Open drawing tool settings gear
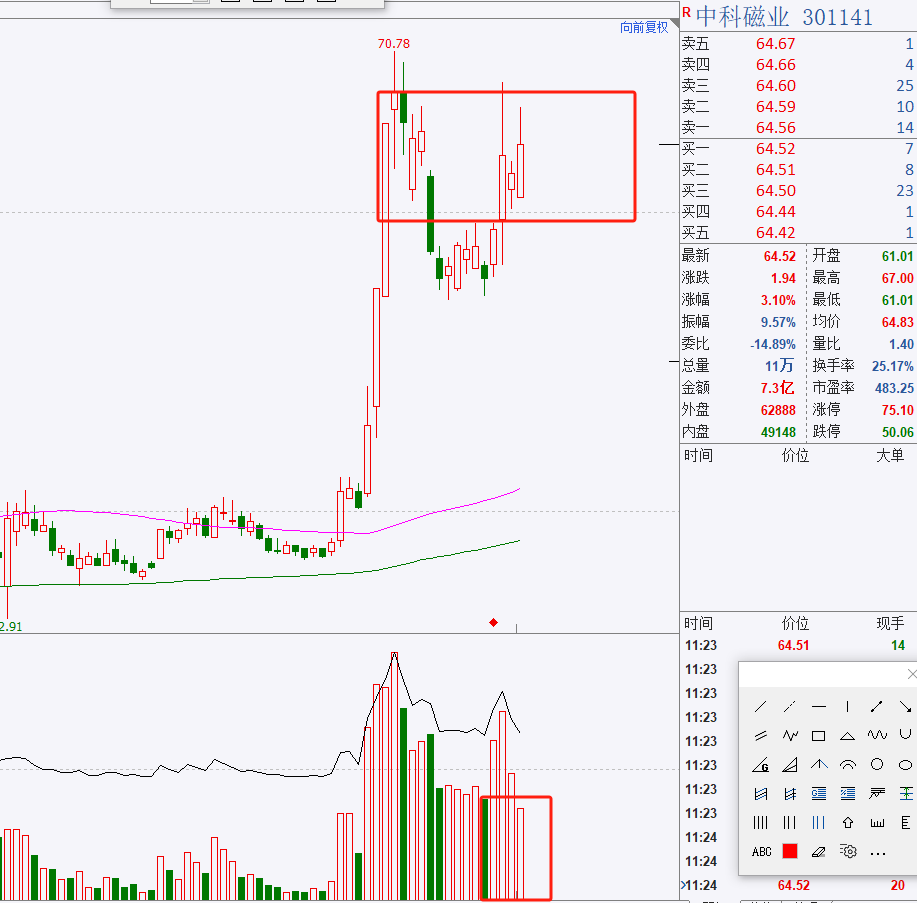Image resolution: width=917 pixels, height=903 pixels. pos(847,852)
